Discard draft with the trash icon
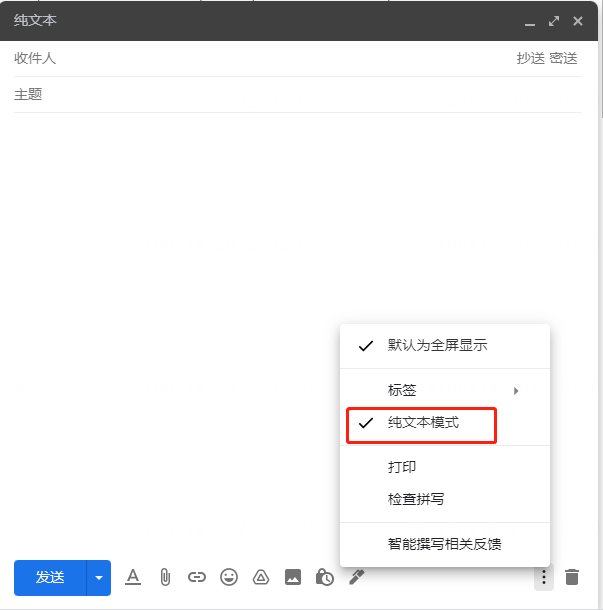The height and width of the screenshot is (610, 603). pos(572,577)
